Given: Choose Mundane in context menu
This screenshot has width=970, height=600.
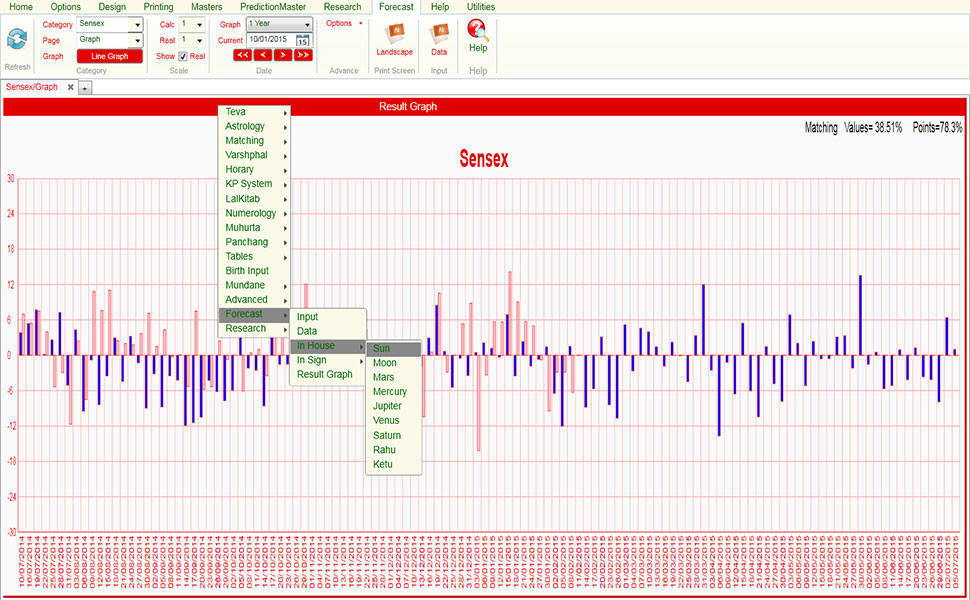Looking at the screenshot, I should [x=254, y=285].
